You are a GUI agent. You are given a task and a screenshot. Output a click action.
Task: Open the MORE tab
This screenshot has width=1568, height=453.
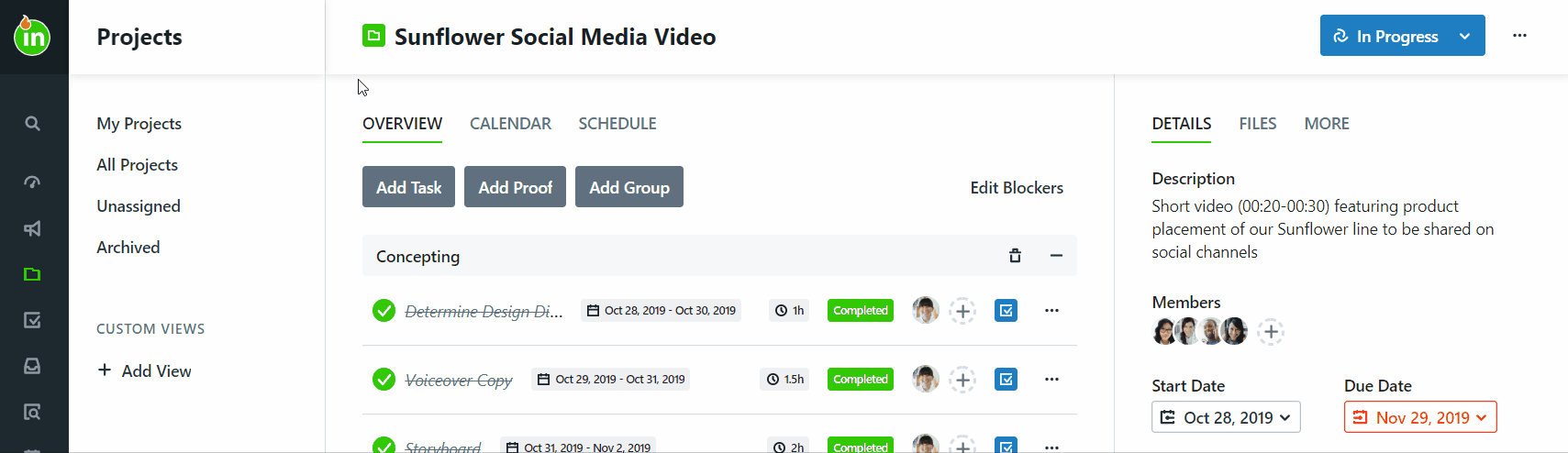tap(1327, 124)
